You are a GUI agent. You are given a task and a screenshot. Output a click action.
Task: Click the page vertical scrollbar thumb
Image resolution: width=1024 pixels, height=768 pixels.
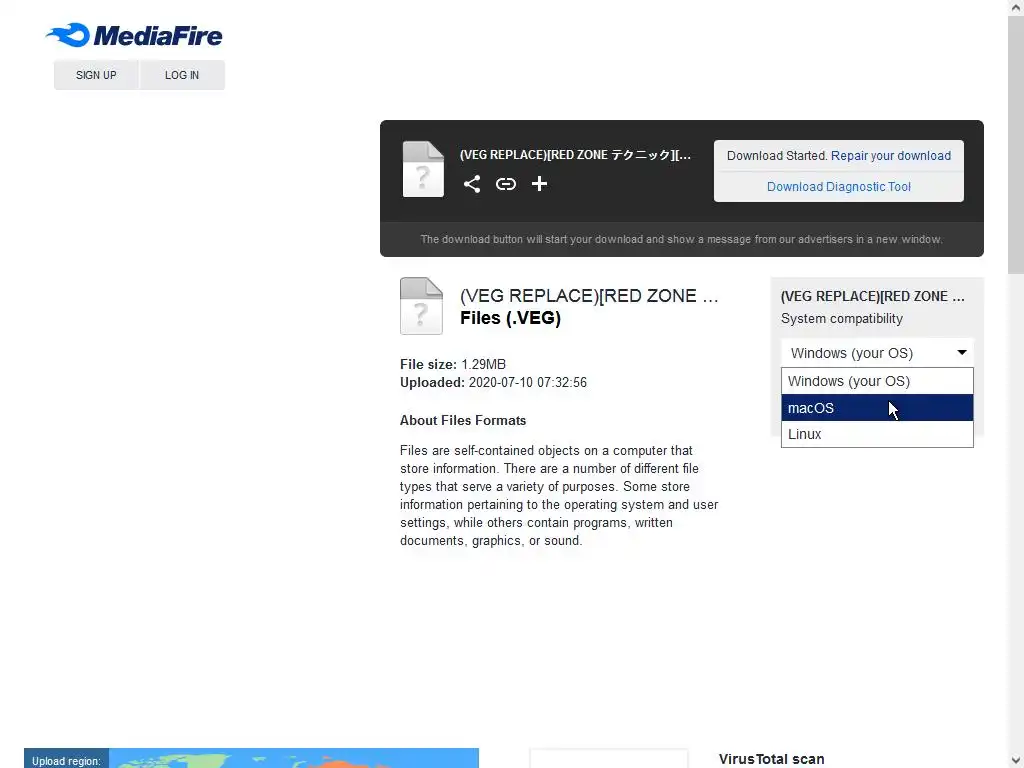(x=1016, y=145)
